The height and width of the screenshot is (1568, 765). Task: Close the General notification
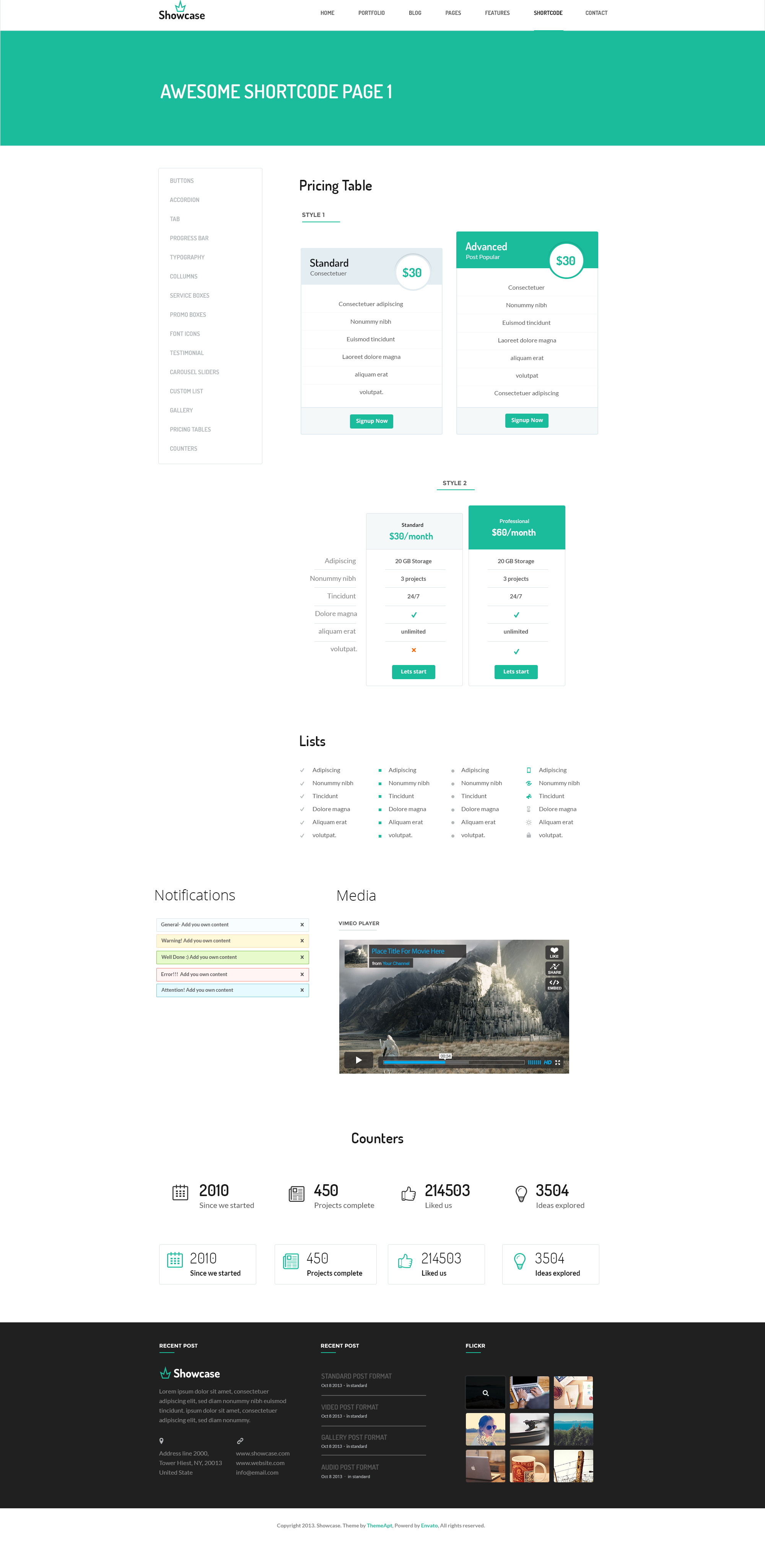point(302,924)
